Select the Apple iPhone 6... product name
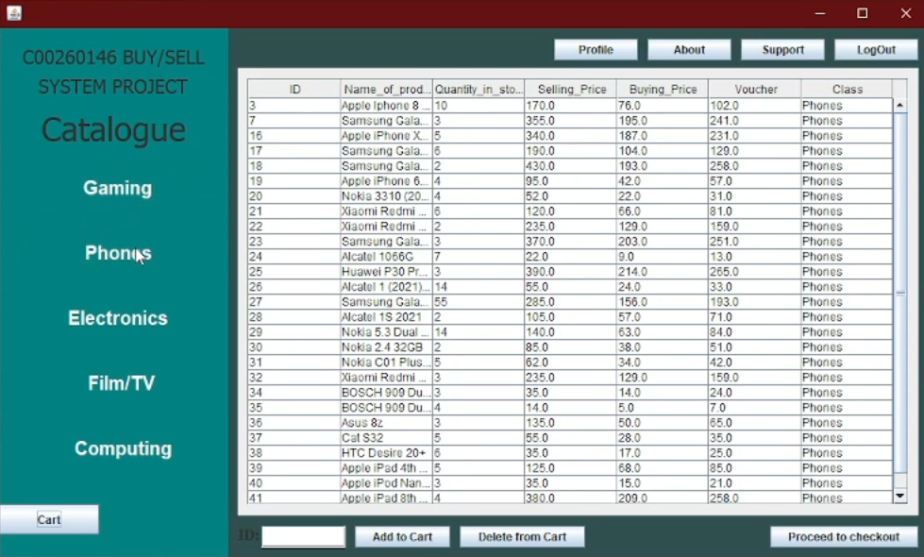924x557 pixels. coord(386,181)
